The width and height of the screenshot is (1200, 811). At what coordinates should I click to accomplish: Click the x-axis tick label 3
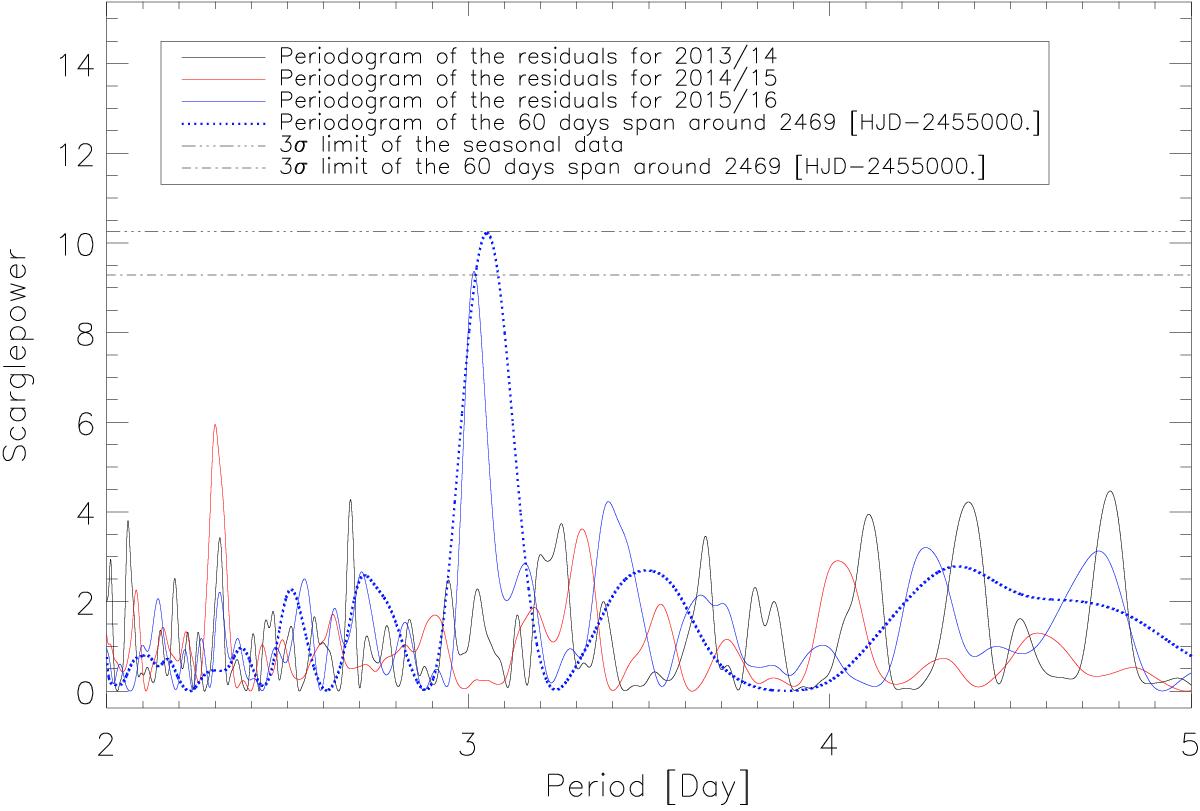468,748
